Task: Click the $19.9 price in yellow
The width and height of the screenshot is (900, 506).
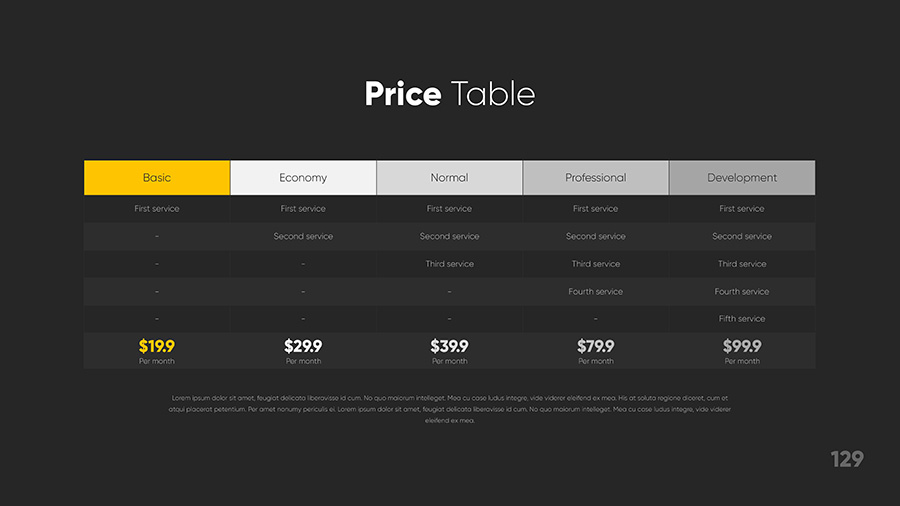Action: coord(157,346)
